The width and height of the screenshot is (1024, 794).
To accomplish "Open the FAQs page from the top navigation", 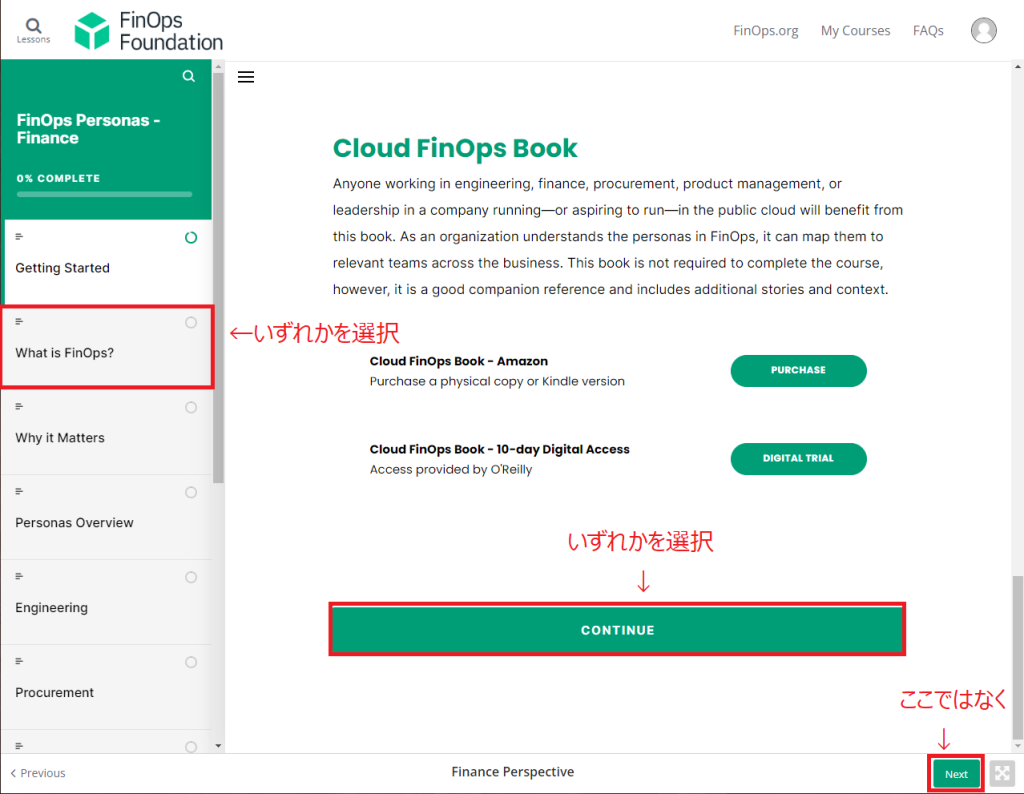I will [928, 30].
